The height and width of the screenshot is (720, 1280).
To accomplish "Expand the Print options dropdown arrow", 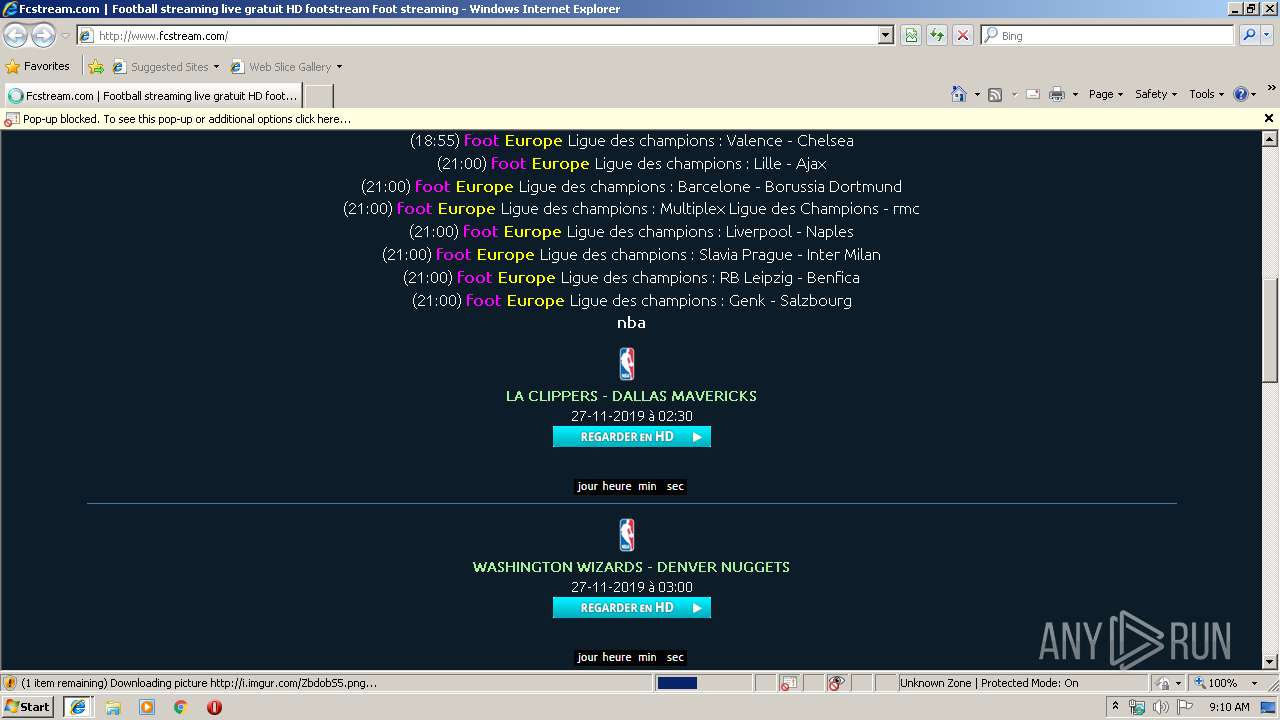I will pyautogui.click(x=1075, y=94).
